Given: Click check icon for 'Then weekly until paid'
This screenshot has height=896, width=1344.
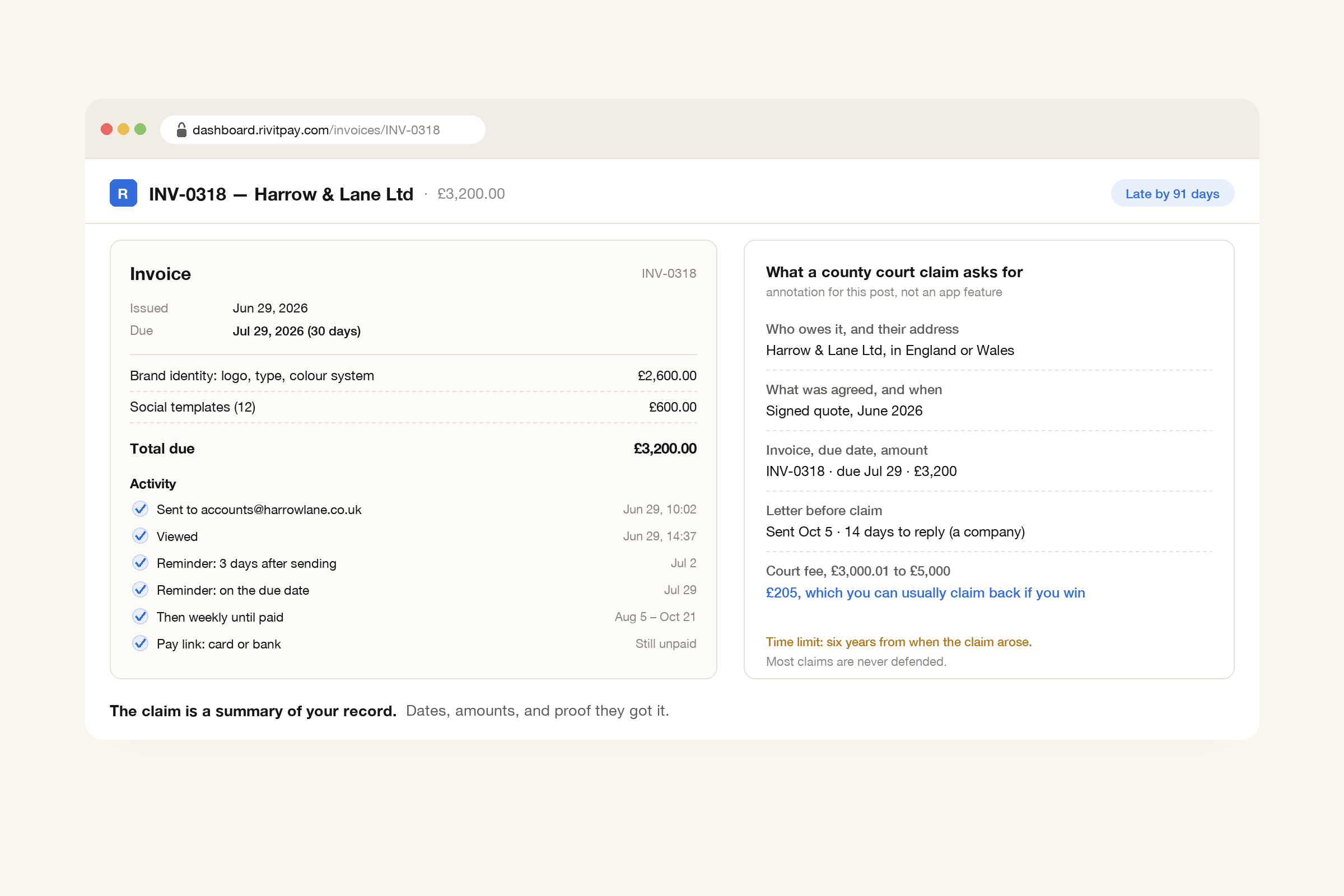Looking at the screenshot, I should (140, 616).
